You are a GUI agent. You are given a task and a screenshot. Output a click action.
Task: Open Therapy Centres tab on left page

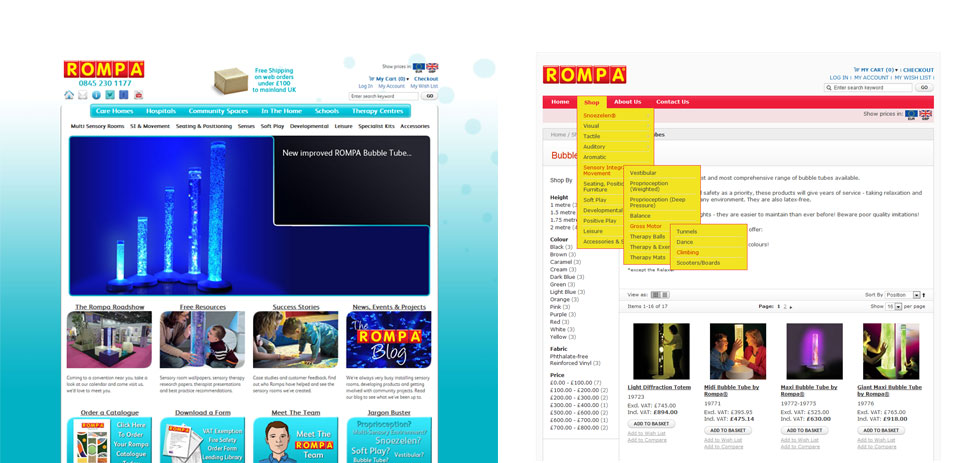(x=377, y=111)
